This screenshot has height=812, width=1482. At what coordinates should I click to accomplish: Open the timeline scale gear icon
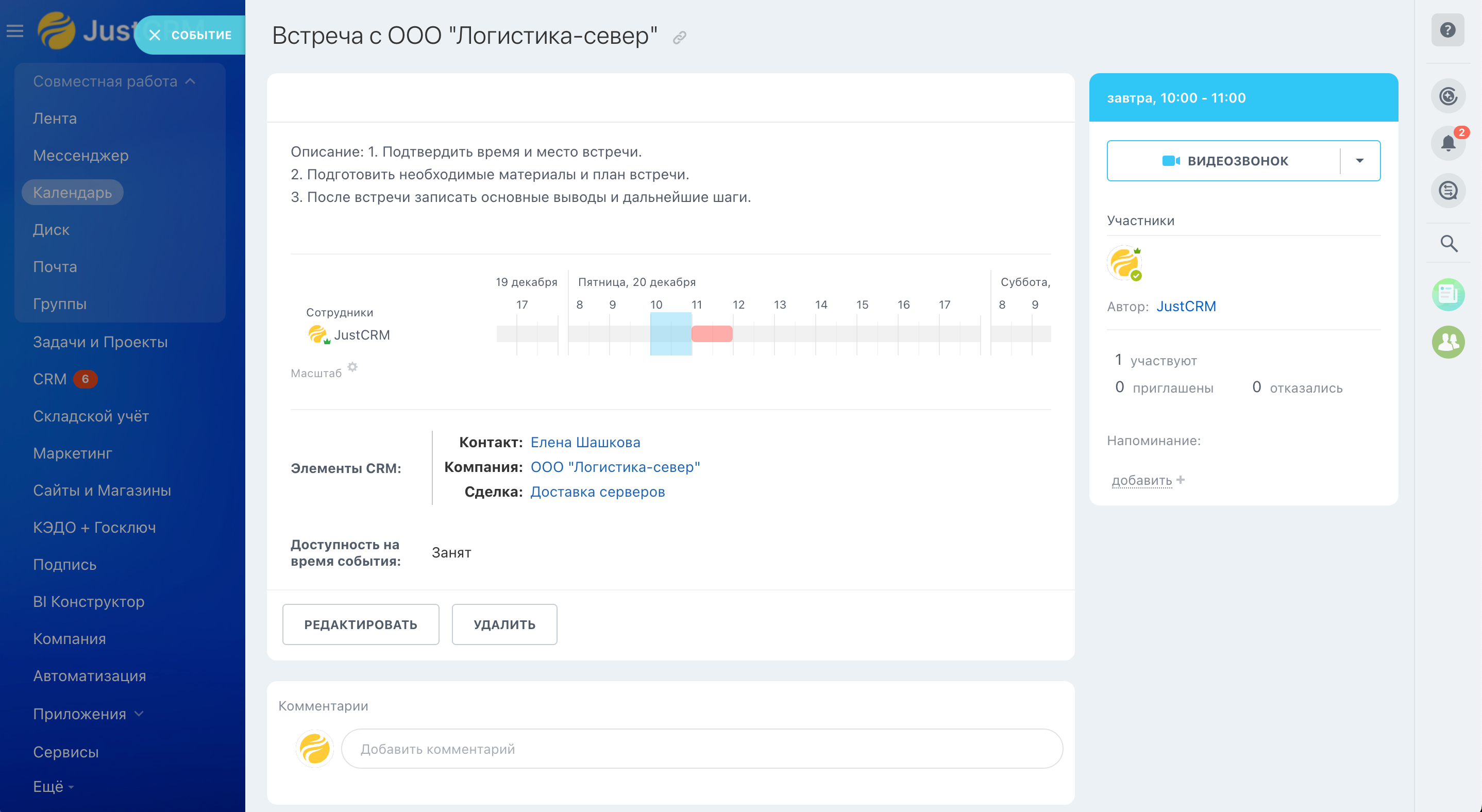tap(352, 367)
